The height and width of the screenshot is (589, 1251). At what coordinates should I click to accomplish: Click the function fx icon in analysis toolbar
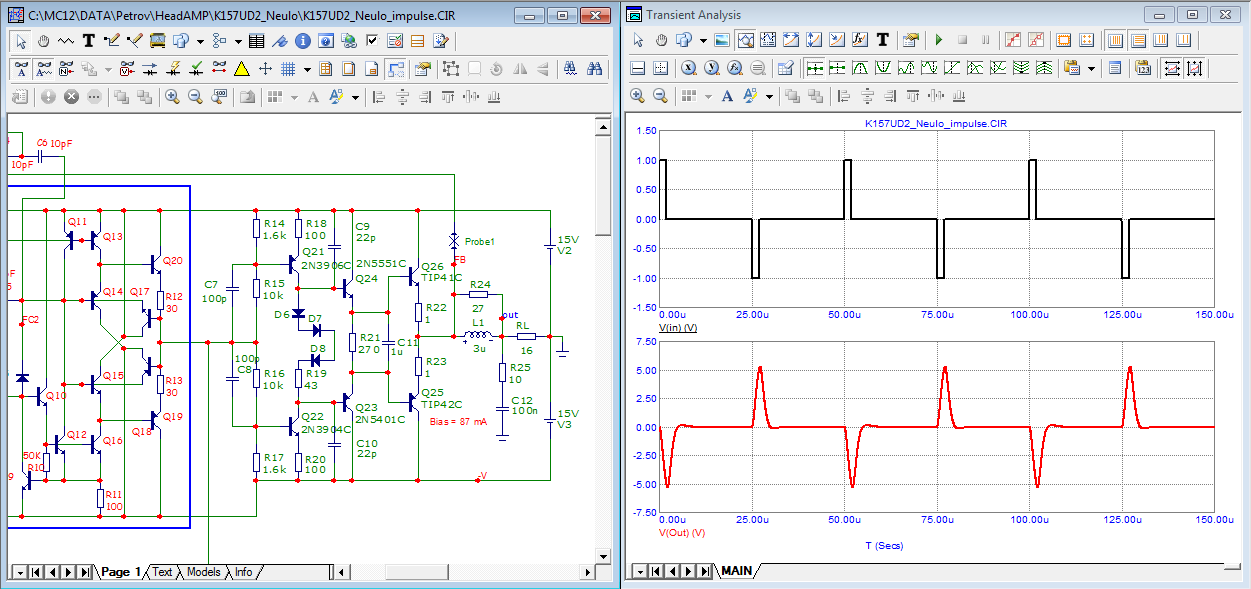pos(859,40)
